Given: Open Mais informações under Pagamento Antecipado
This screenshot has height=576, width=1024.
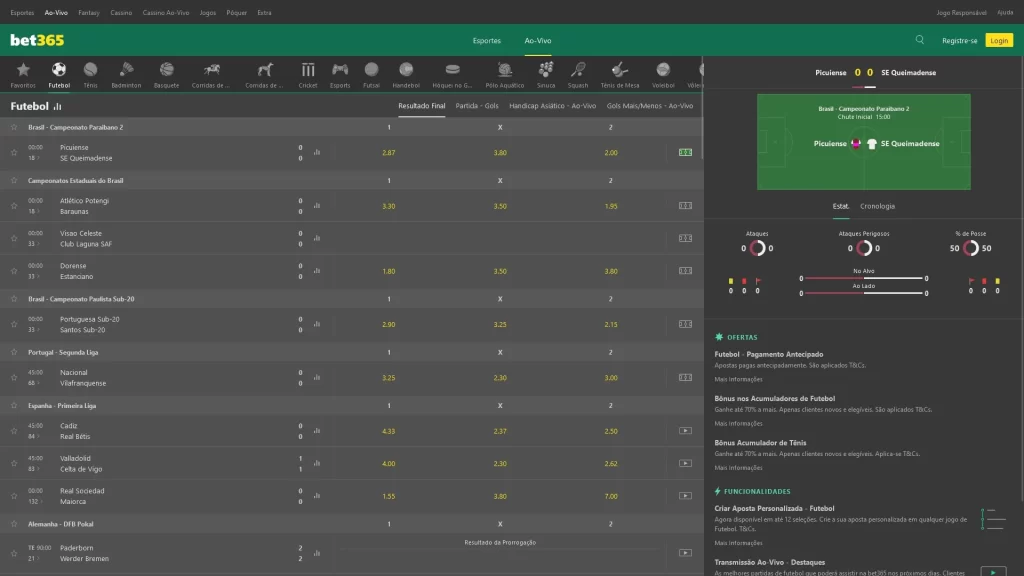Looking at the screenshot, I should (x=738, y=379).
